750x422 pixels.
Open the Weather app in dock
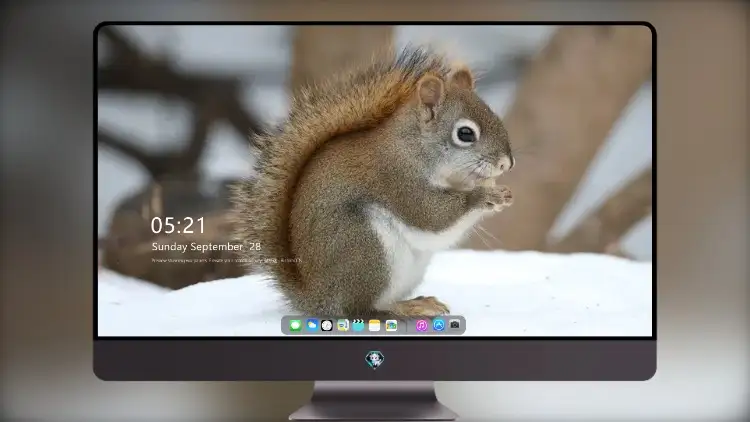click(x=312, y=325)
